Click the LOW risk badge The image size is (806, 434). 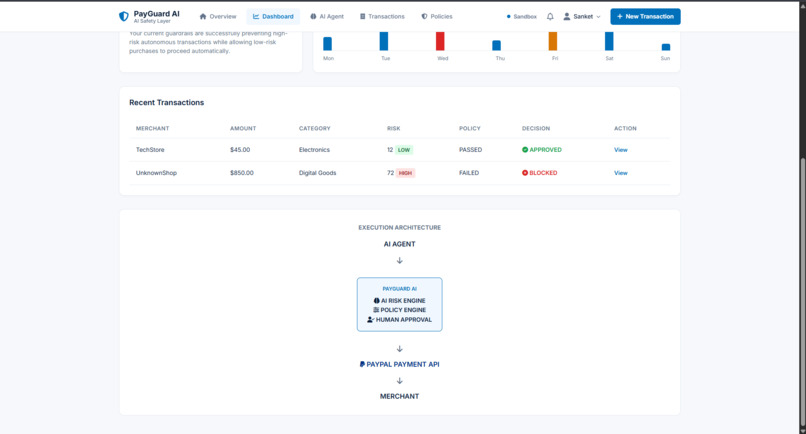click(404, 150)
